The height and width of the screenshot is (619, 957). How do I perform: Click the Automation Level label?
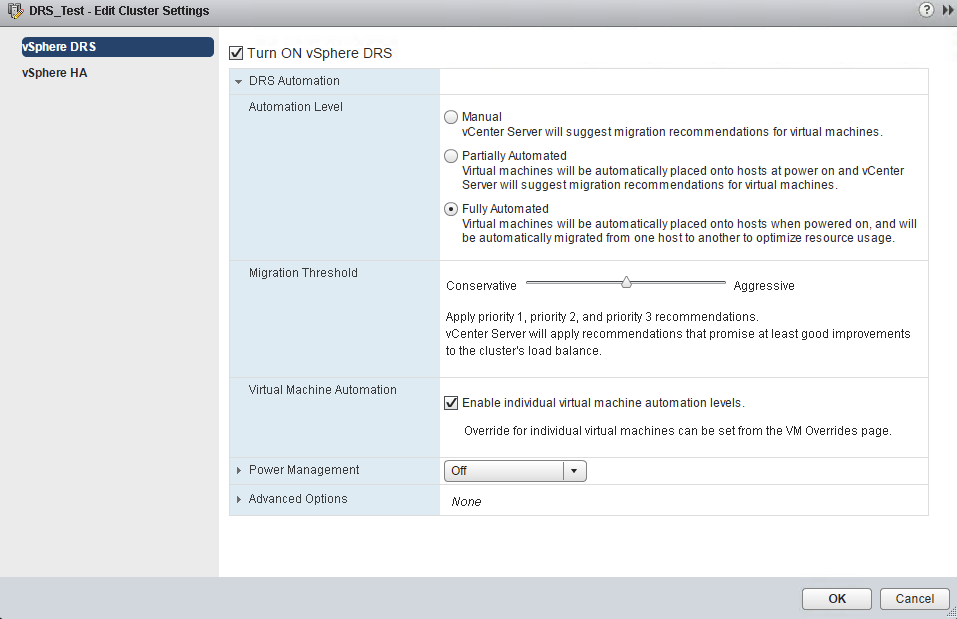pyautogui.click(x=295, y=107)
